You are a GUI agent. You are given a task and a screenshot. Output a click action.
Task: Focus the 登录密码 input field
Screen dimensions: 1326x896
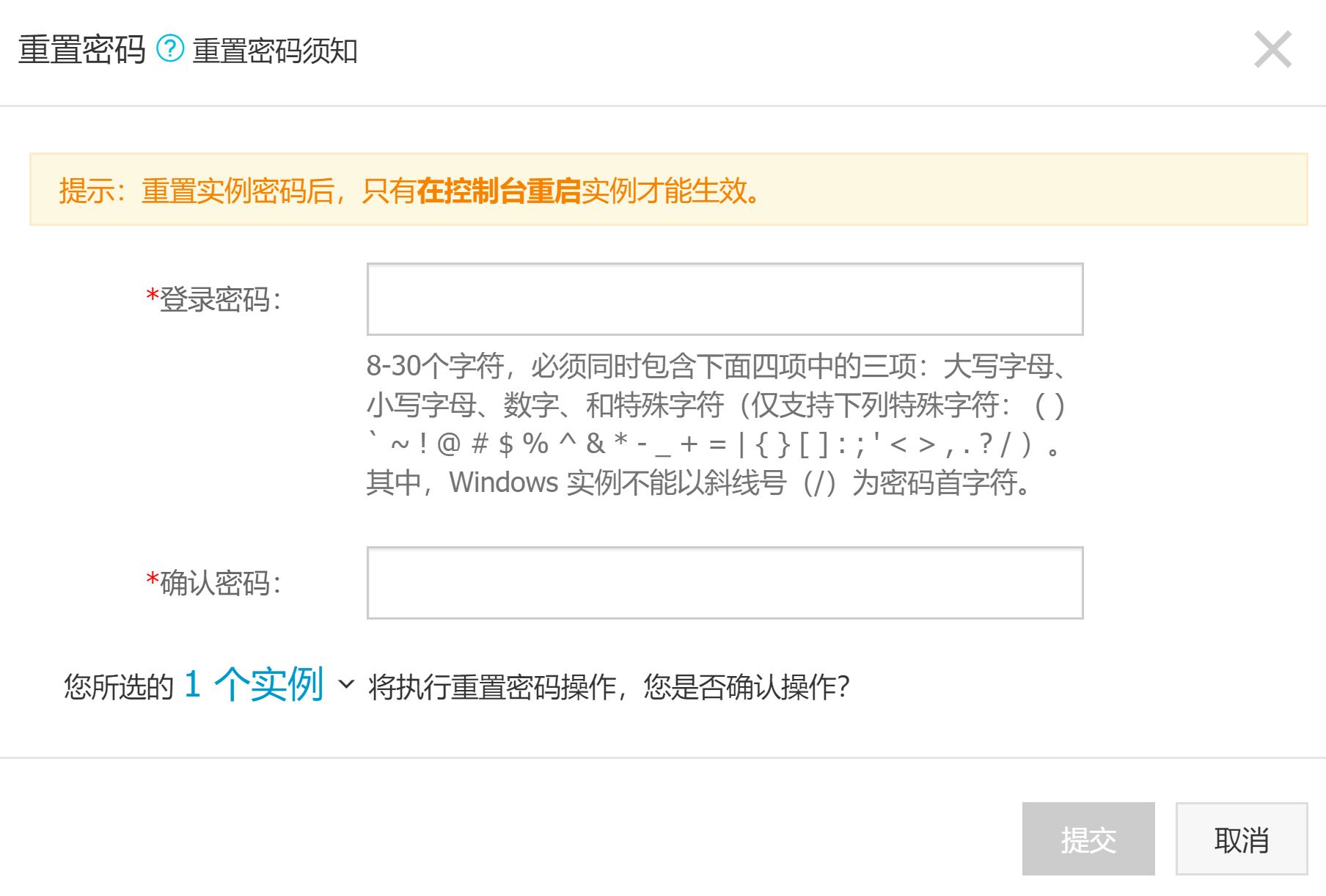(725, 299)
